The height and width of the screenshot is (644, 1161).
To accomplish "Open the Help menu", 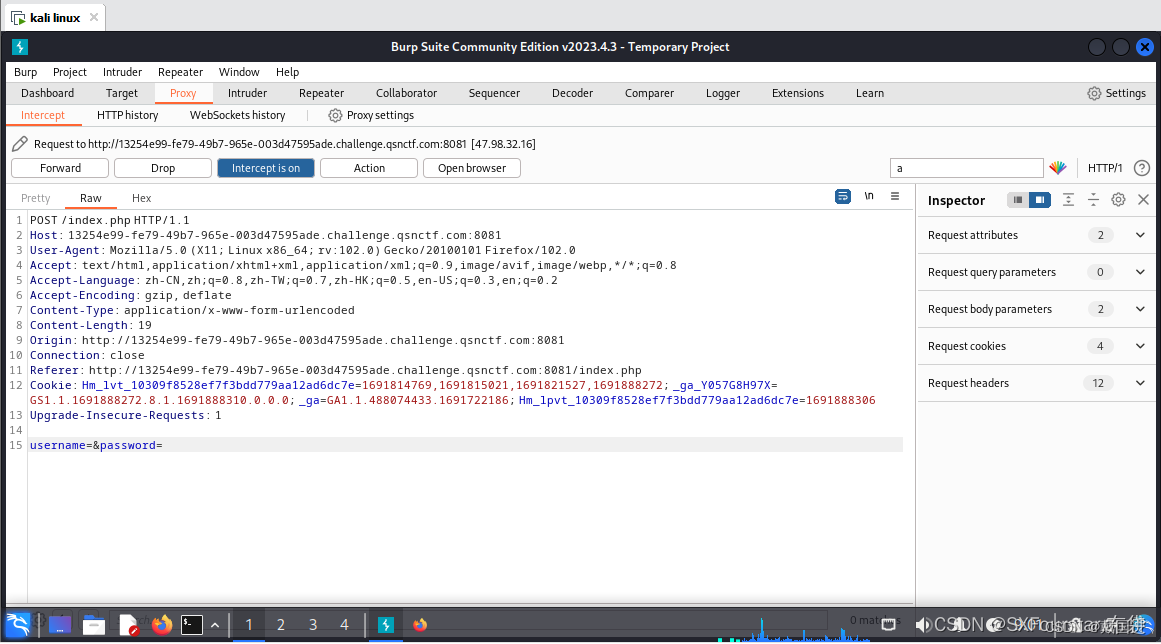I will coord(287,72).
